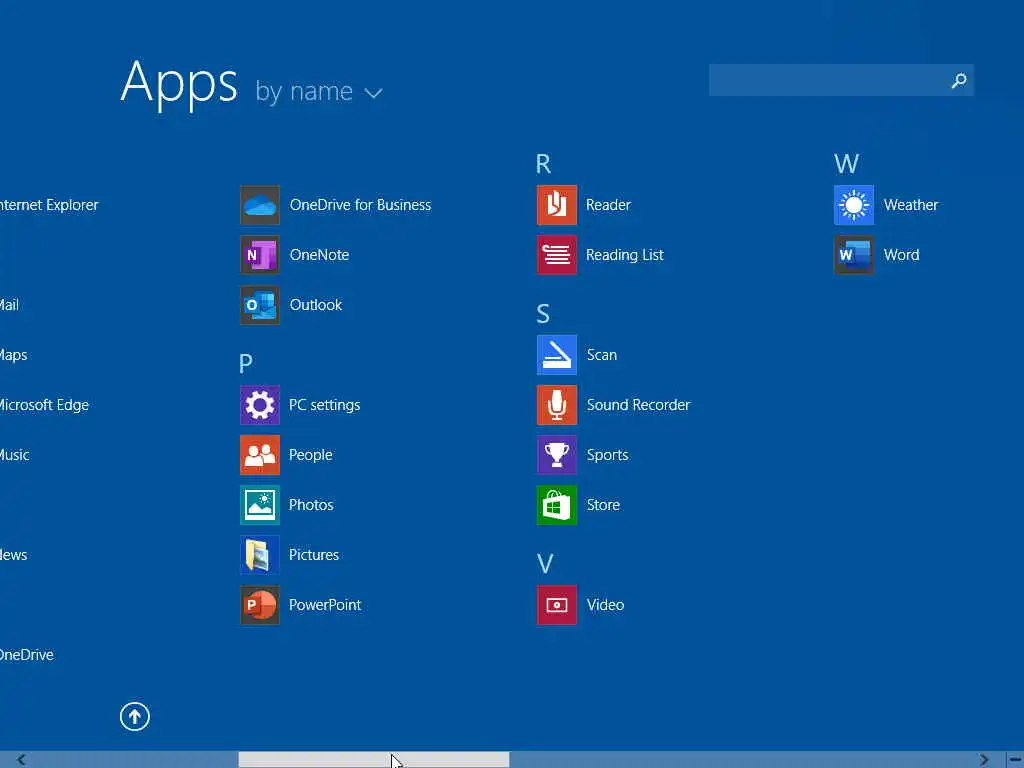This screenshot has height=768, width=1024.
Task: Click the search magnifier icon
Action: [959, 80]
